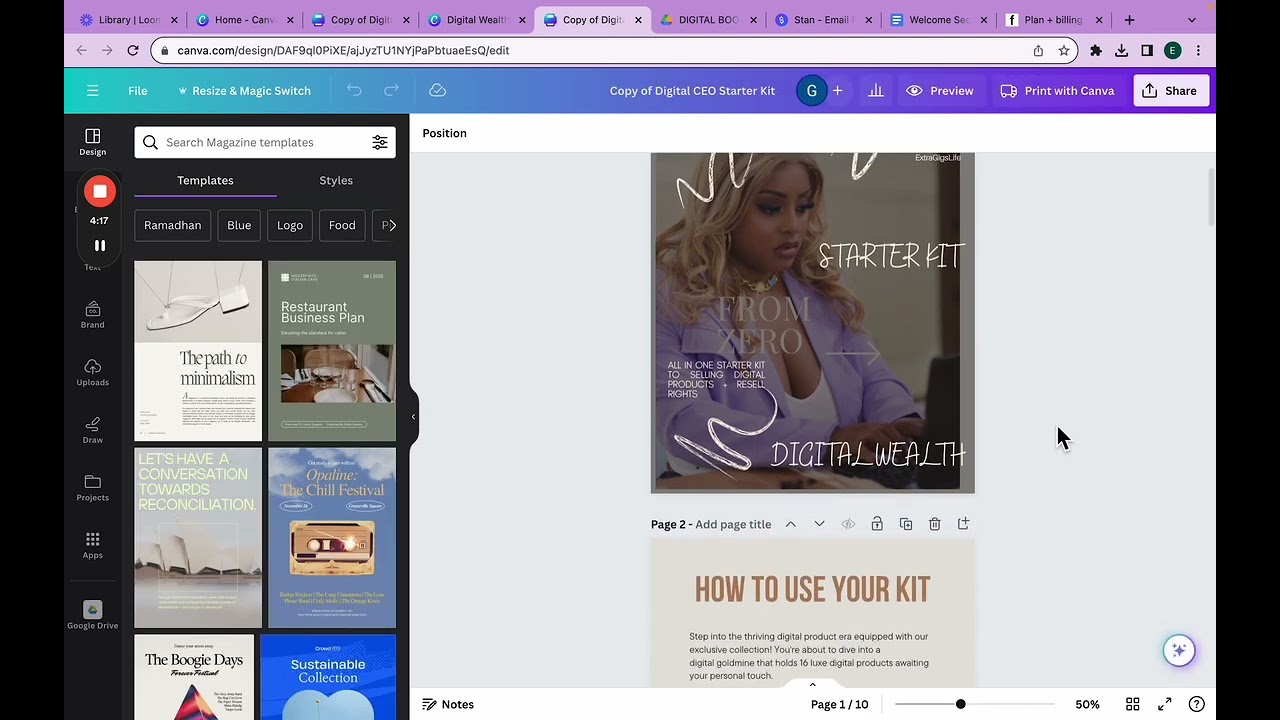This screenshot has height=720, width=1280.
Task: Choose the Reconciliation conversation template
Action: click(x=198, y=538)
